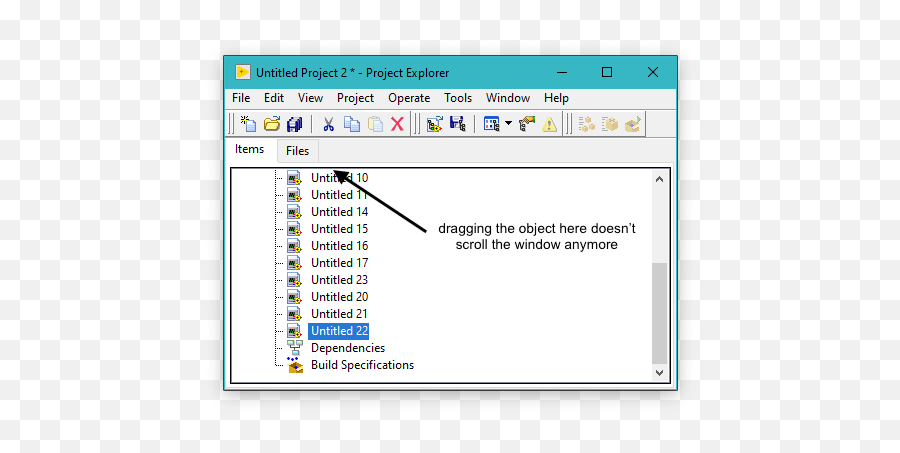
Task: Click the project tree with arrow icon
Action: coord(435,123)
